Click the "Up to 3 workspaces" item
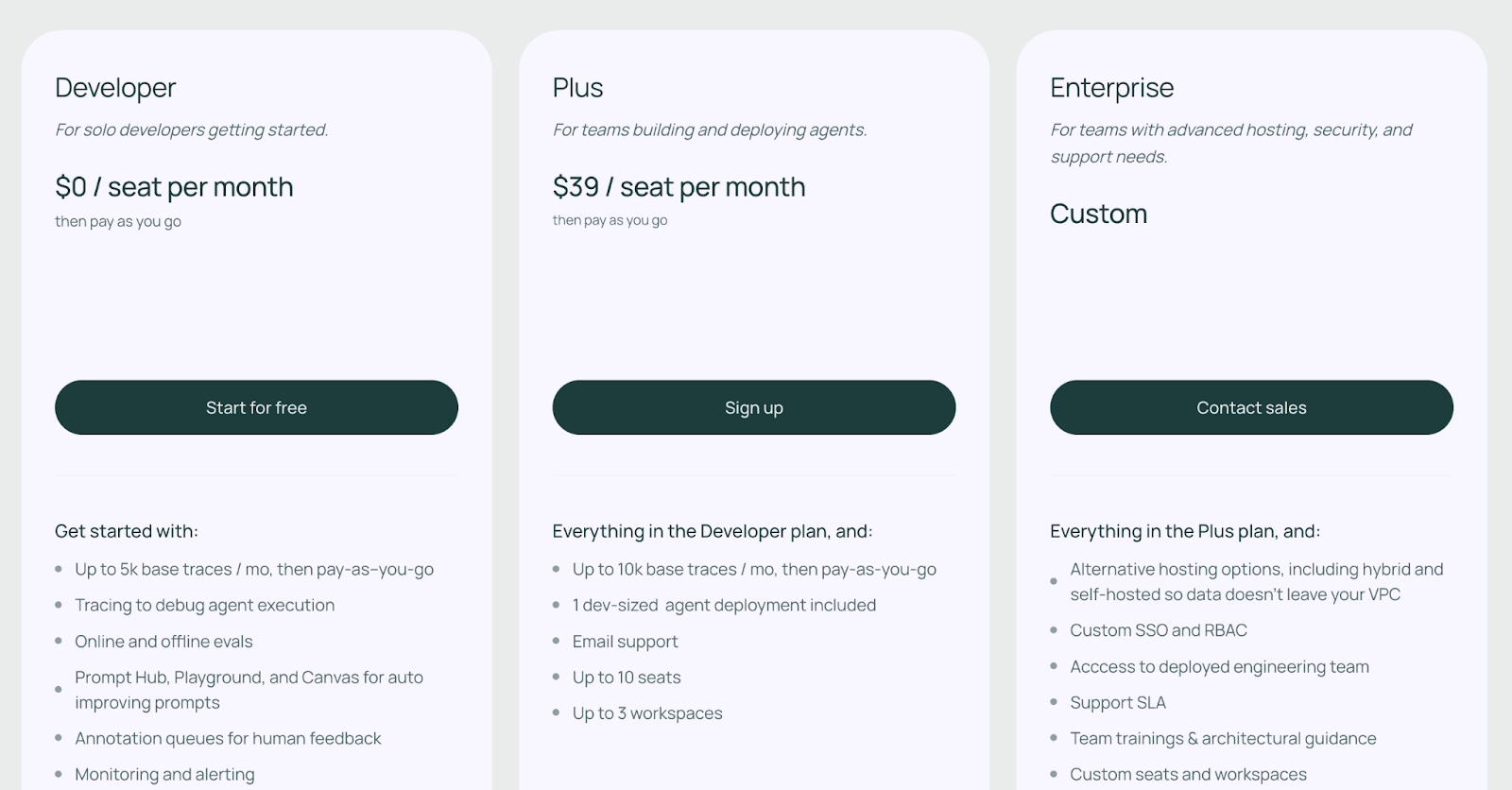 pos(646,713)
